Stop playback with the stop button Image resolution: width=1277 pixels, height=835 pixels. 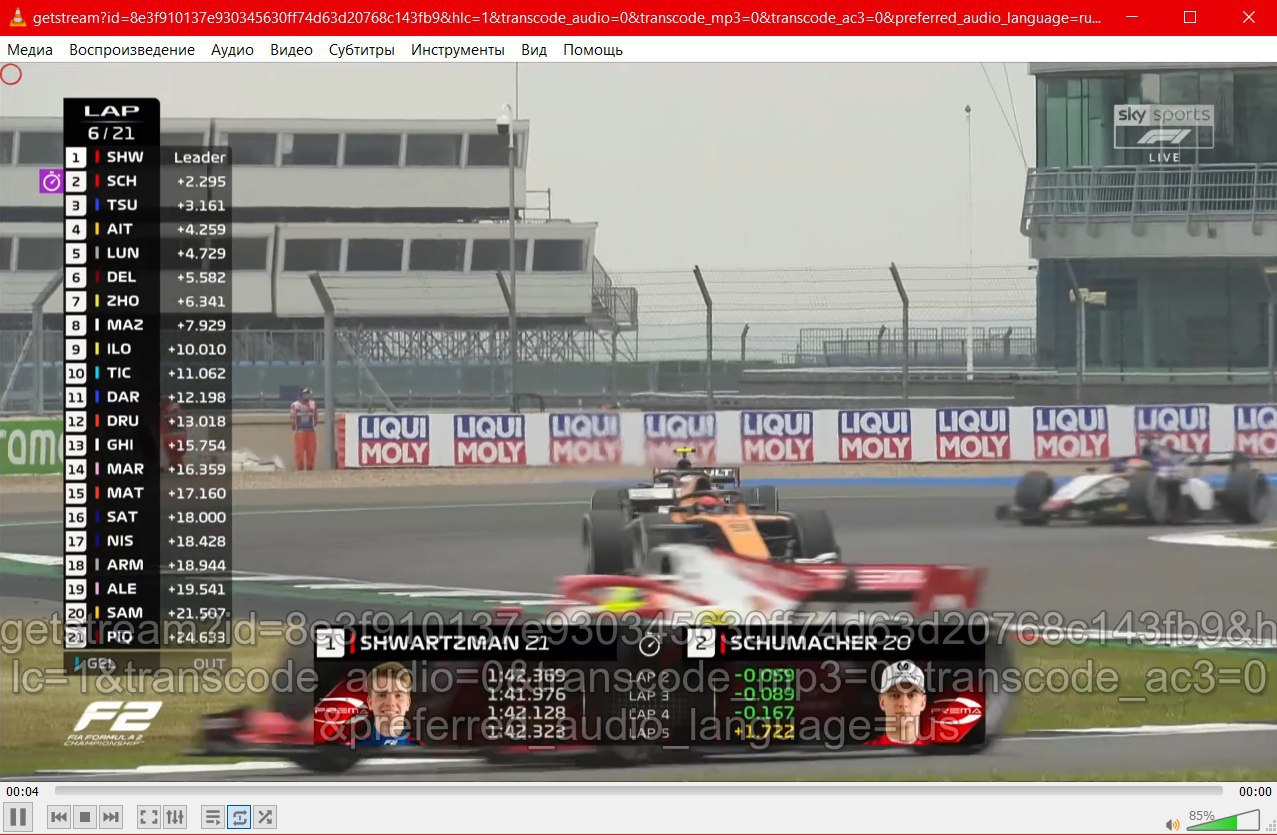tap(85, 817)
